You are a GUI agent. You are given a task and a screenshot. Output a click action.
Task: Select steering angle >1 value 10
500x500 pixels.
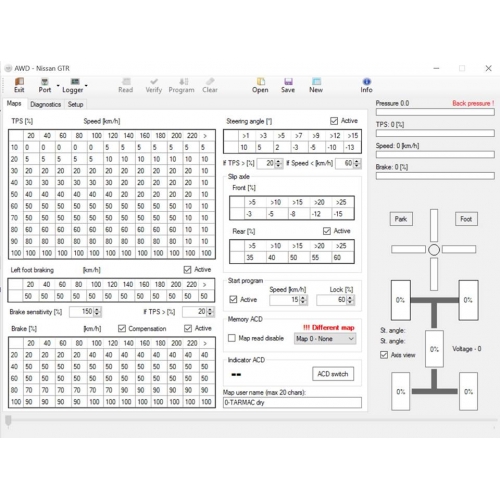click(247, 147)
